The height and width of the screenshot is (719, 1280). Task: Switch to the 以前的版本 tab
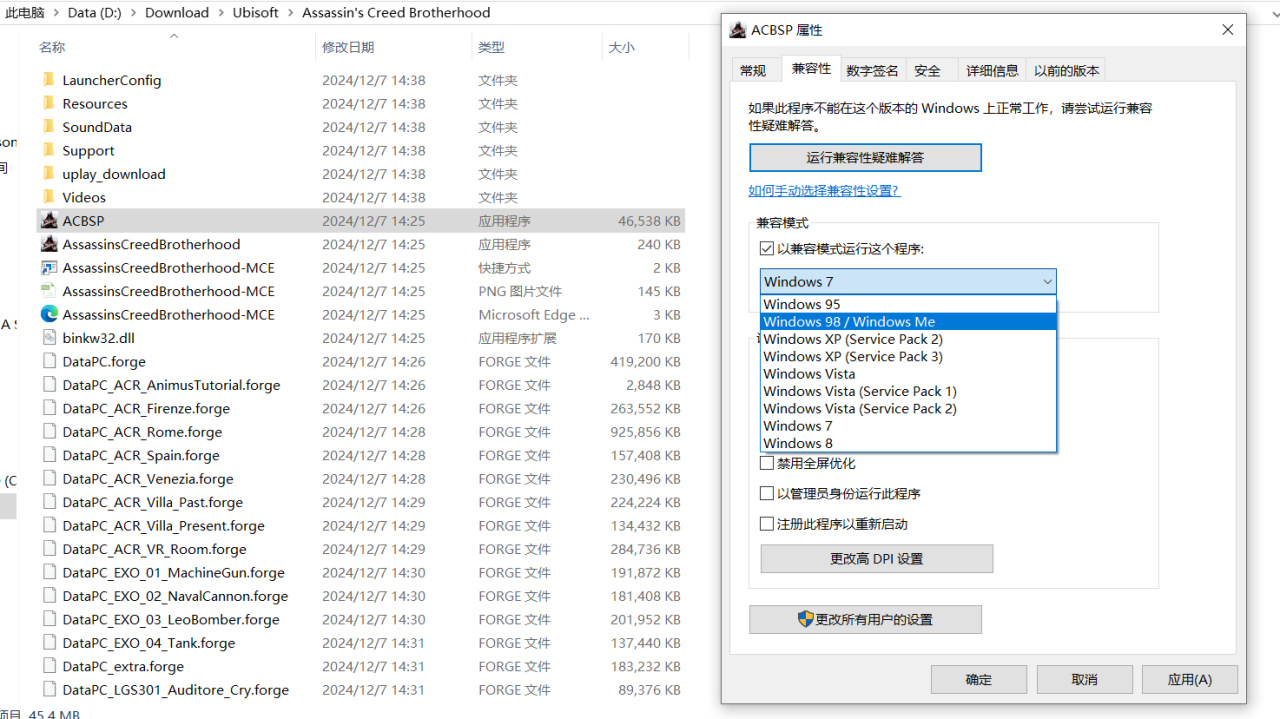click(x=1066, y=70)
